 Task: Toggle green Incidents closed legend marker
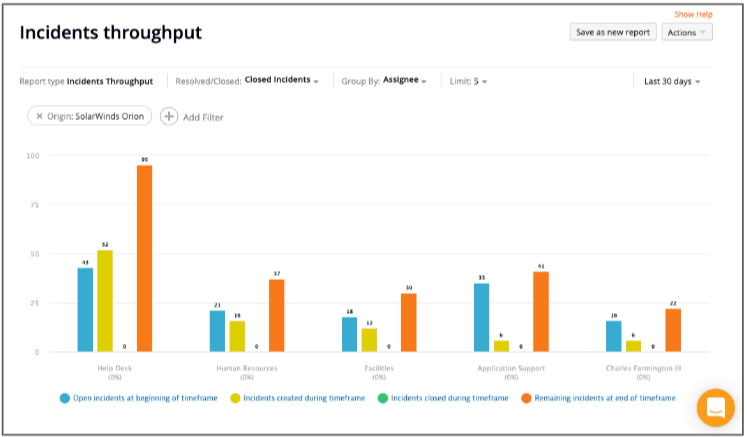383,398
